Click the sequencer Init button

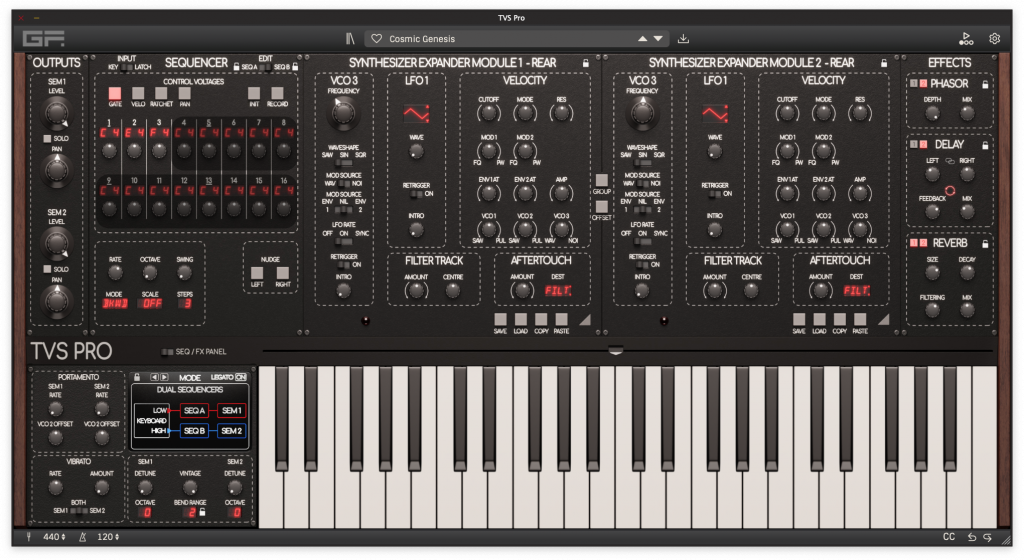(x=254, y=94)
